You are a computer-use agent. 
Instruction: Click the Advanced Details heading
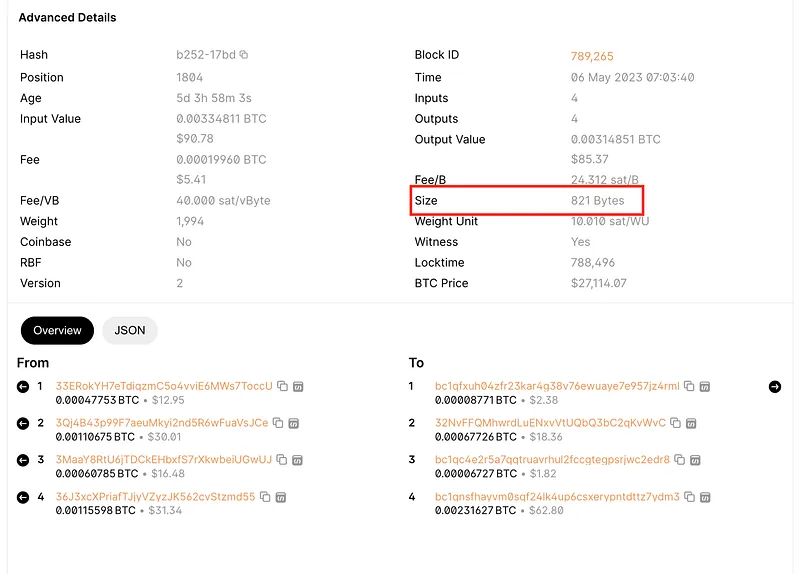[x=67, y=17]
